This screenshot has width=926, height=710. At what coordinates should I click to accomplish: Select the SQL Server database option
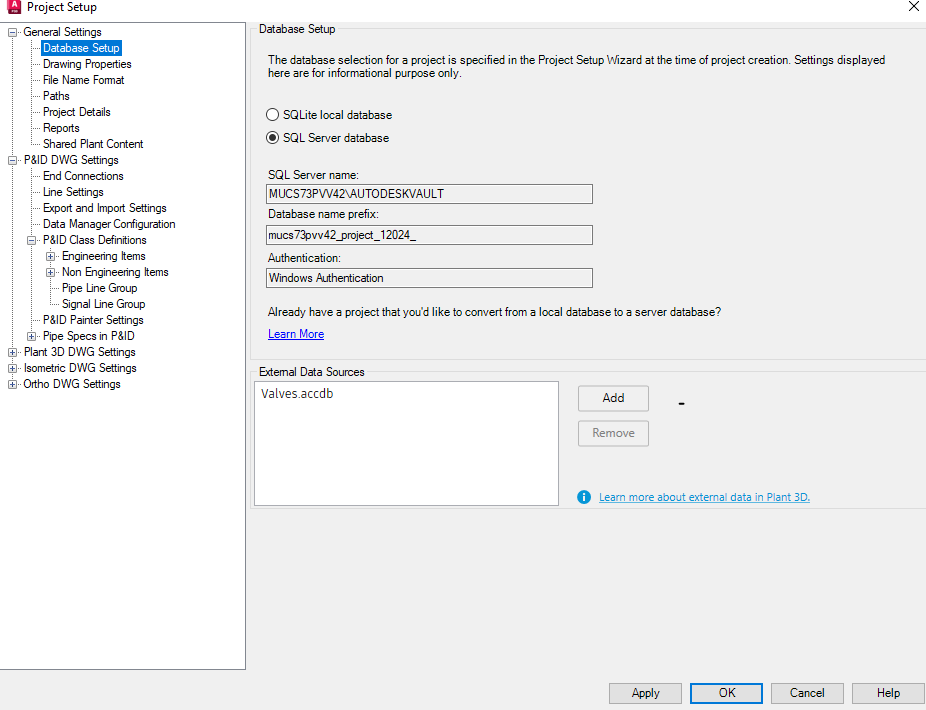272,137
